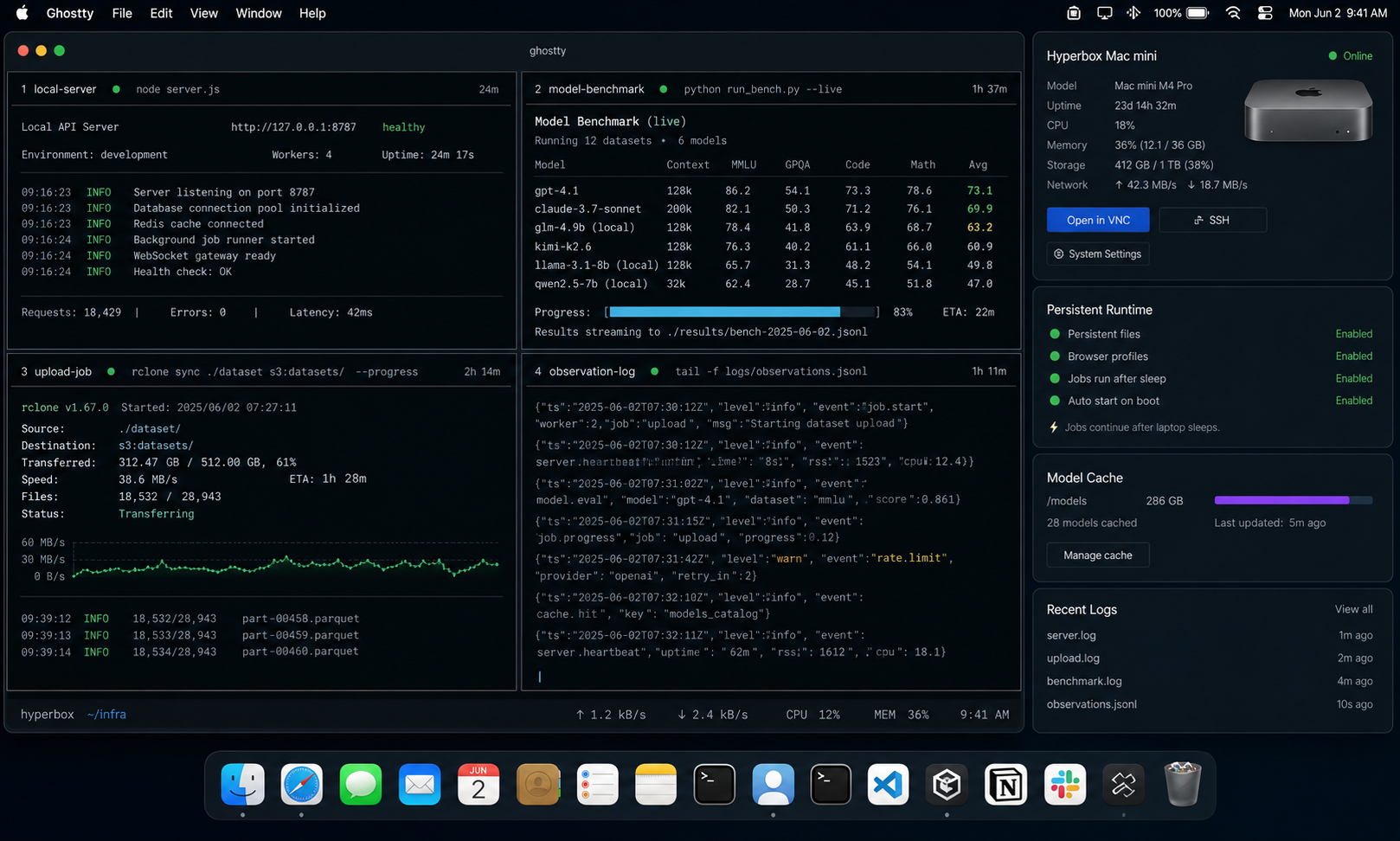Select the claude-3.7-sonnet benchmark row
The image size is (1400, 841).
click(x=764, y=209)
